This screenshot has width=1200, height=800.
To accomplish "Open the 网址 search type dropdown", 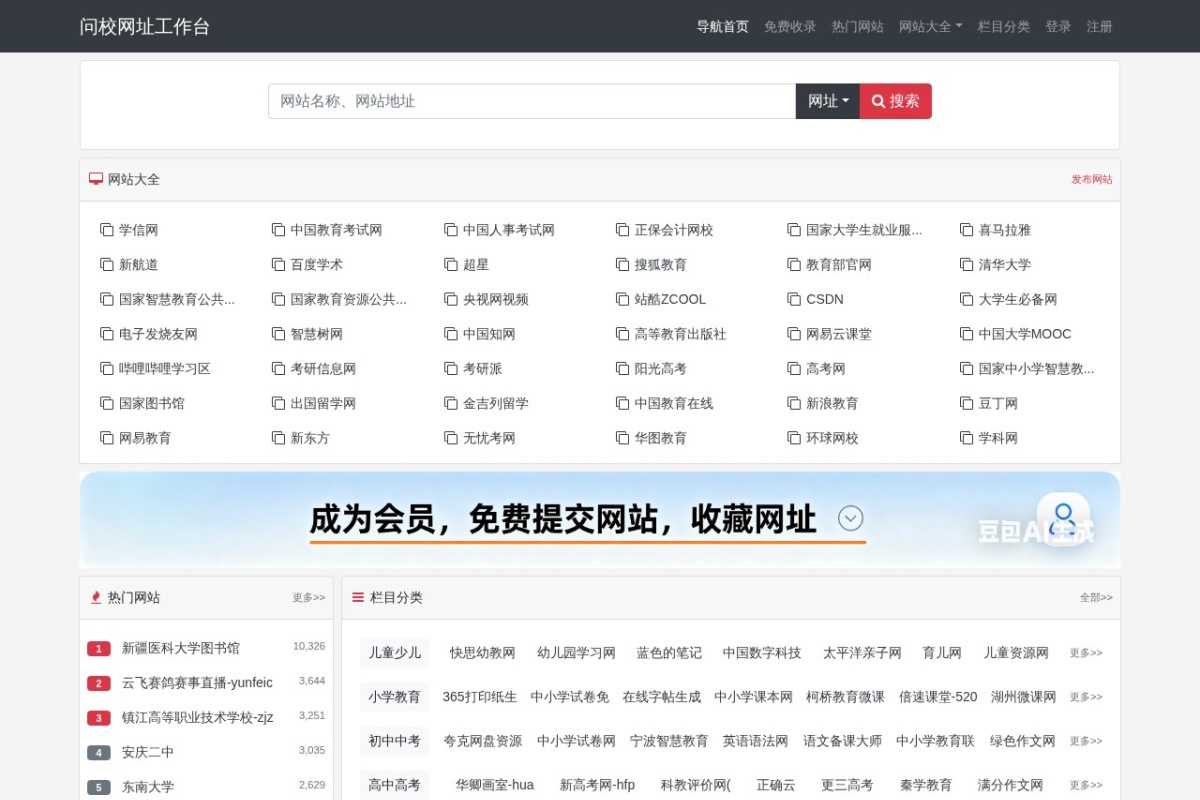I will tap(828, 101).
